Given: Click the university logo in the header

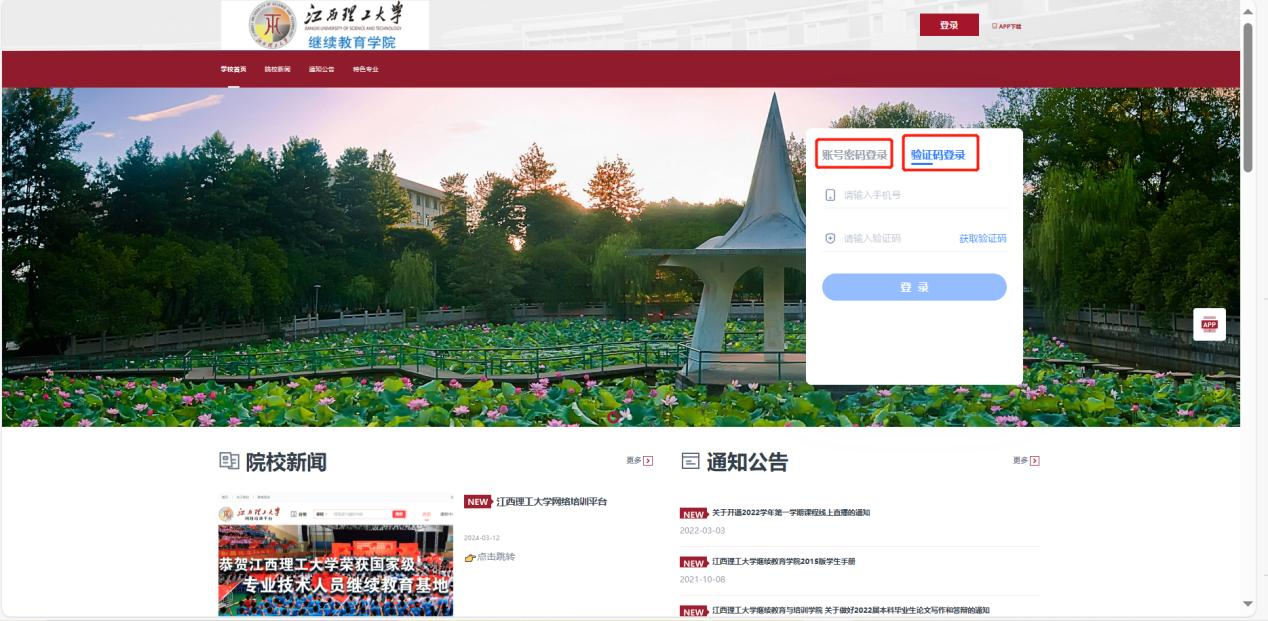Looking at the screenshot, I should 325,25.
